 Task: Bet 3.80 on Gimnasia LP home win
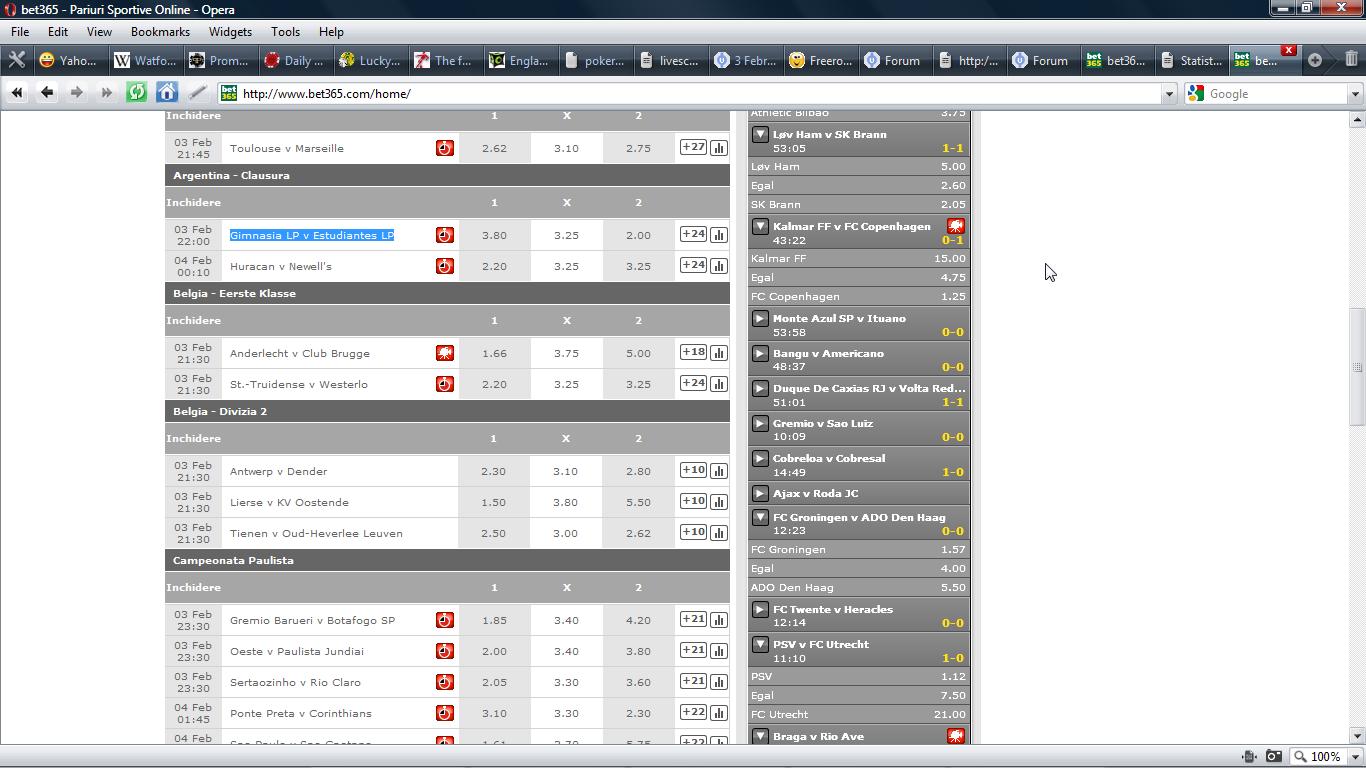(494, 235)
